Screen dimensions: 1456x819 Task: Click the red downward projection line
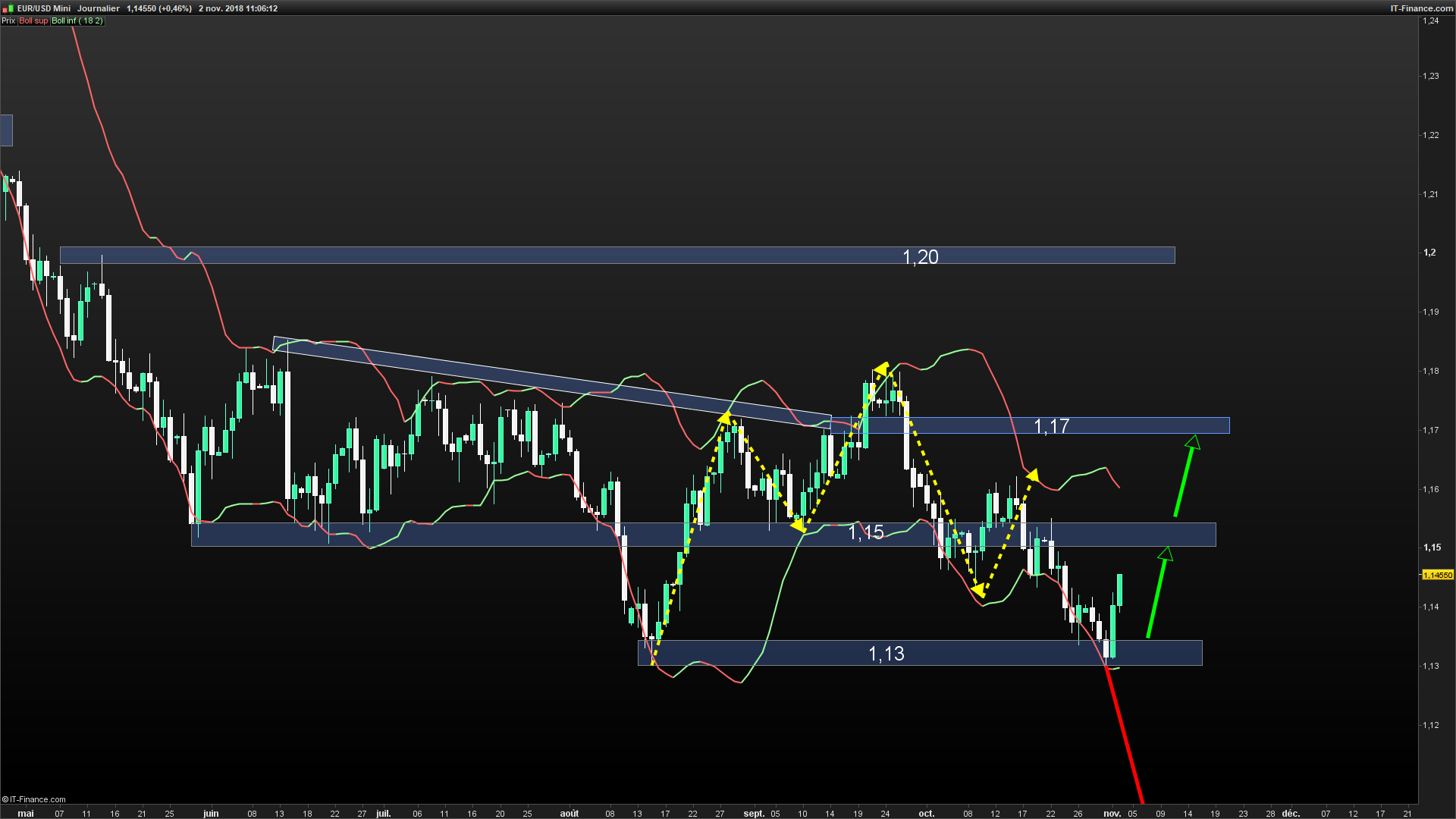pyautogui.click(x=1125, y=736)
